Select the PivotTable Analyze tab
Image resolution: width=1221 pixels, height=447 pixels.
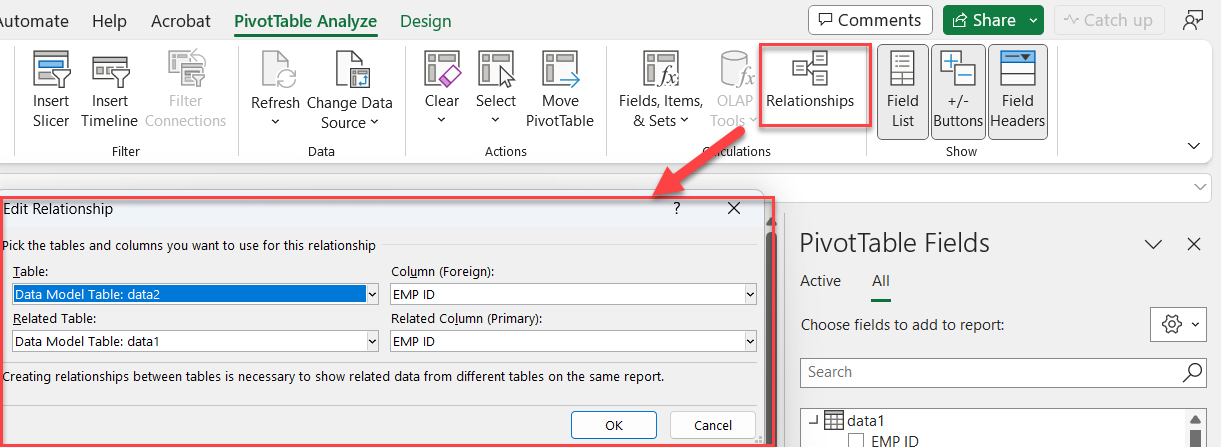(x=305, y=21)
